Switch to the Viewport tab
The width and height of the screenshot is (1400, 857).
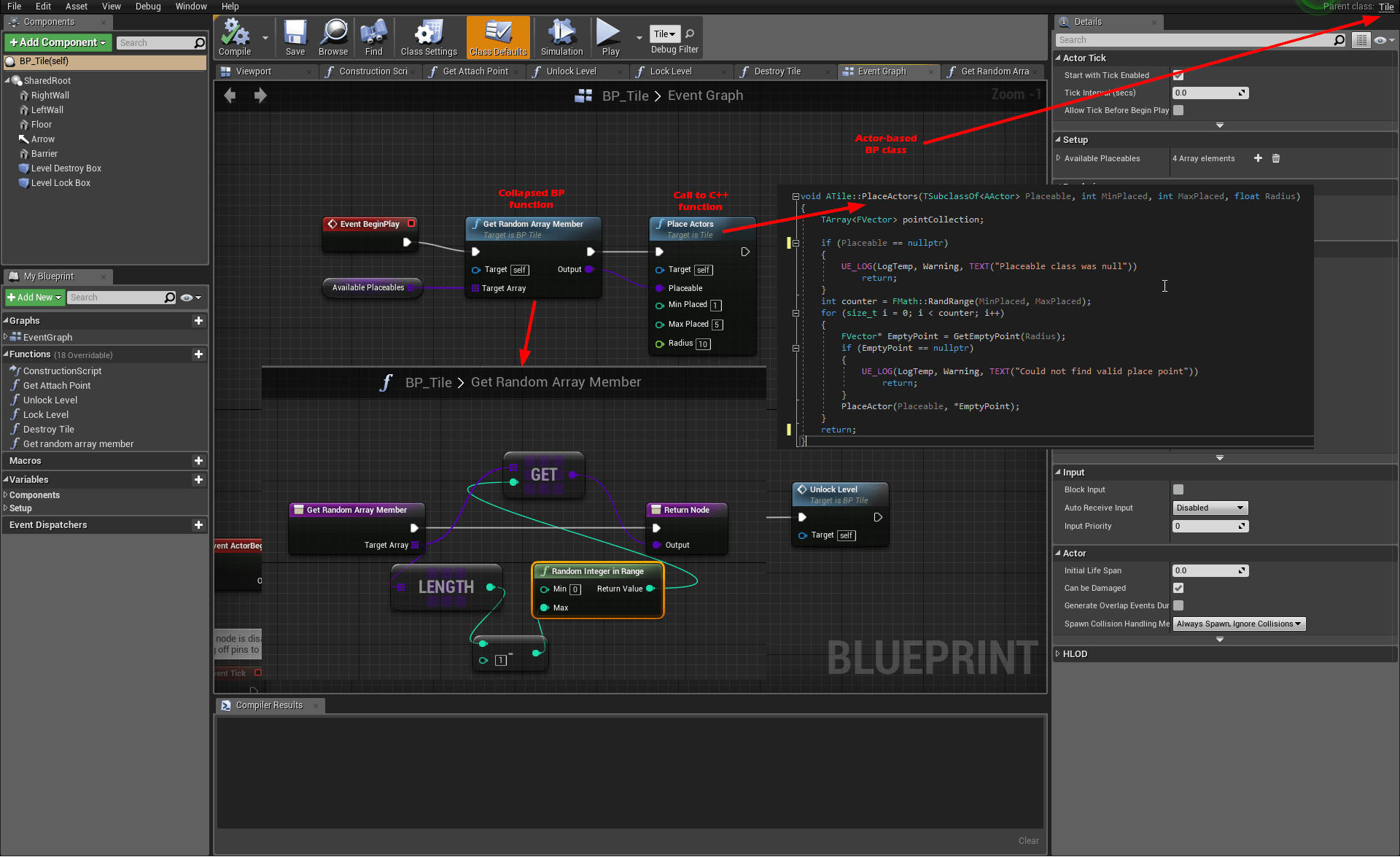tap(253, 71)
